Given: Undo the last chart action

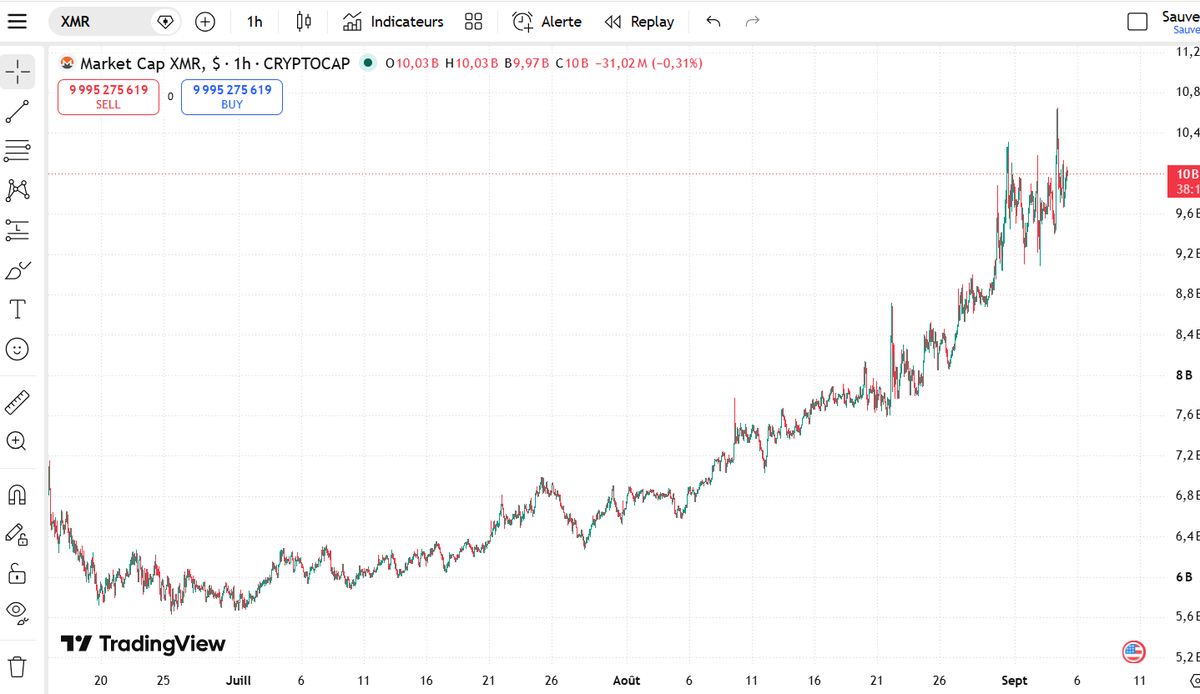Looking at the screenshot, I should pyautogui.click(x=713, y=21).
